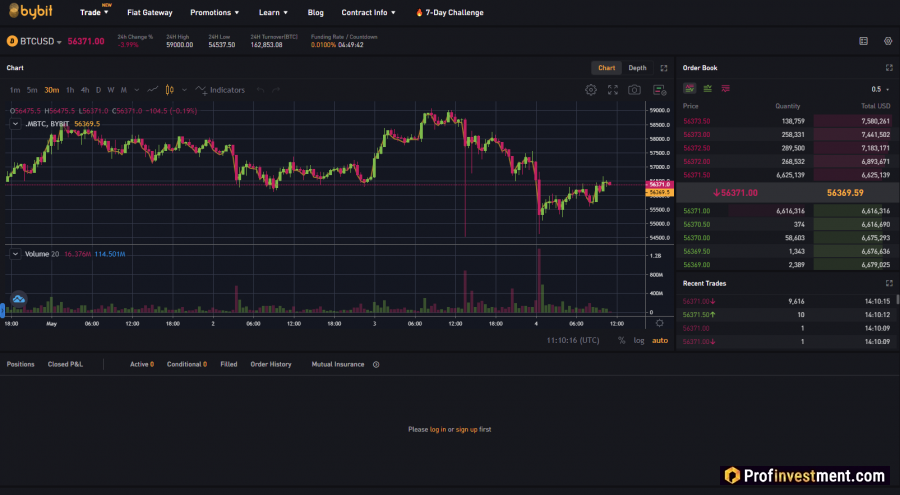
Task: Click the bid price 56369.00
Action: (x=697, y=265)
